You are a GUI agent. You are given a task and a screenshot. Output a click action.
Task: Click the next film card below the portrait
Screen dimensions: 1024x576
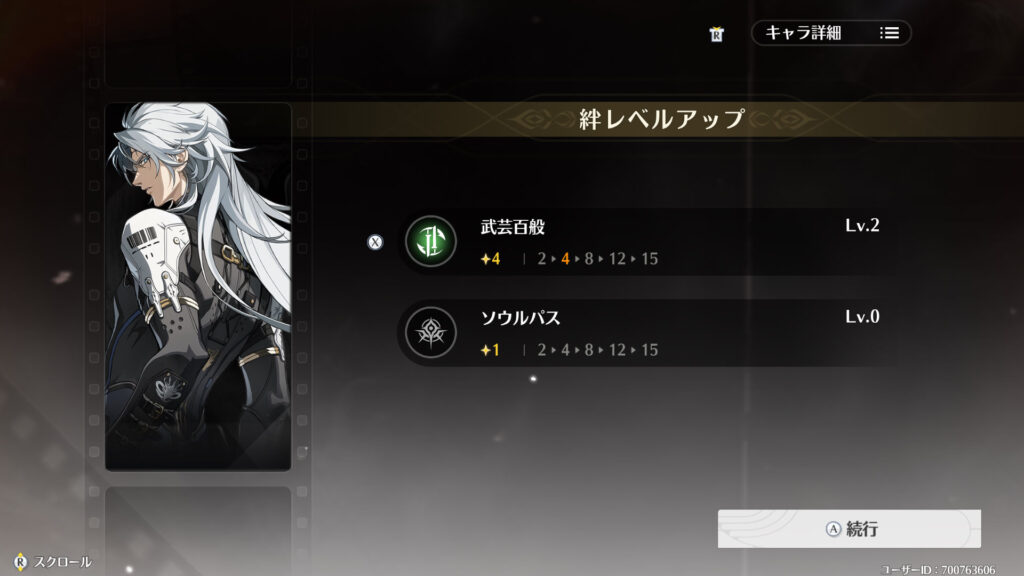point(198,530)
